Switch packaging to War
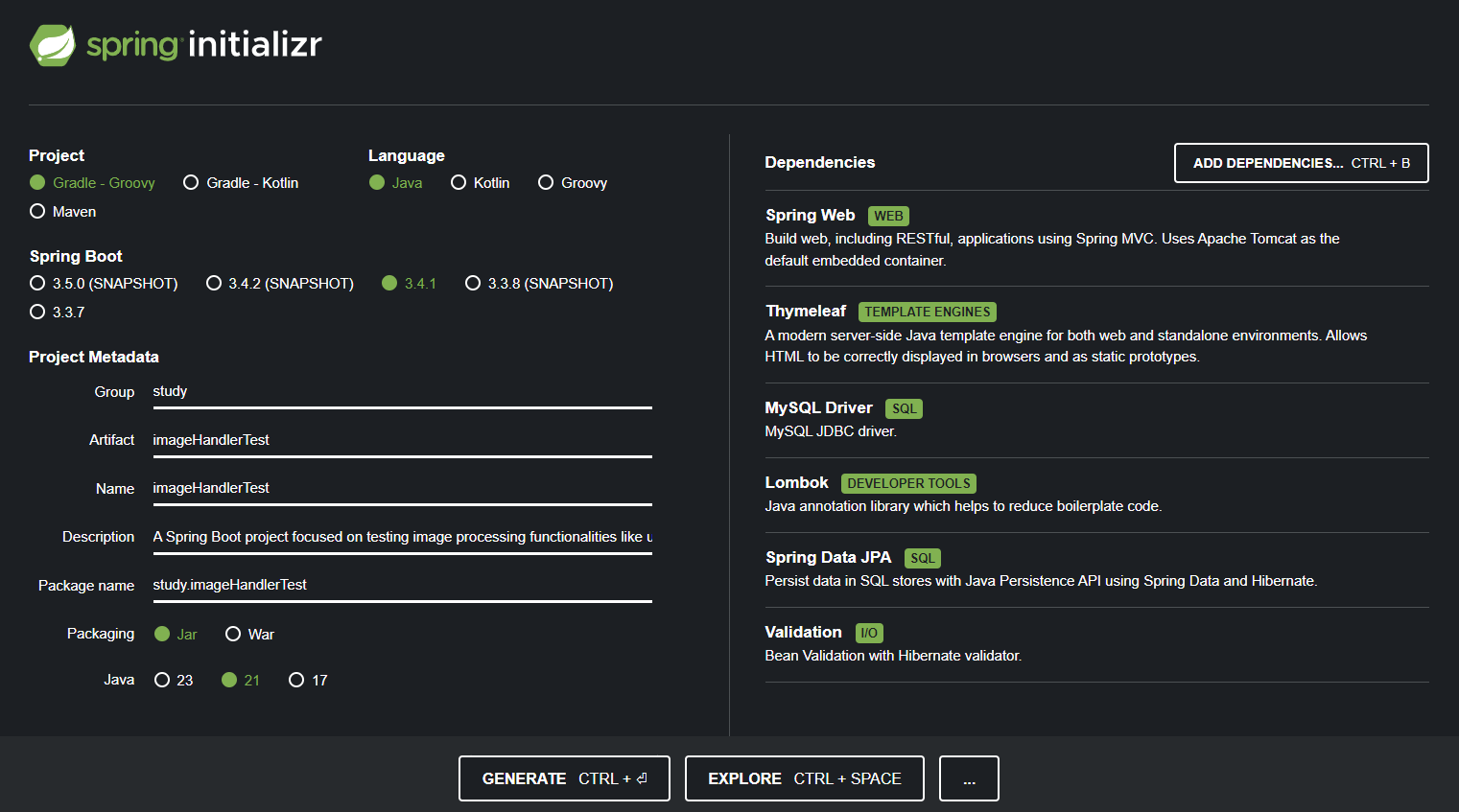 pos(249,634)
